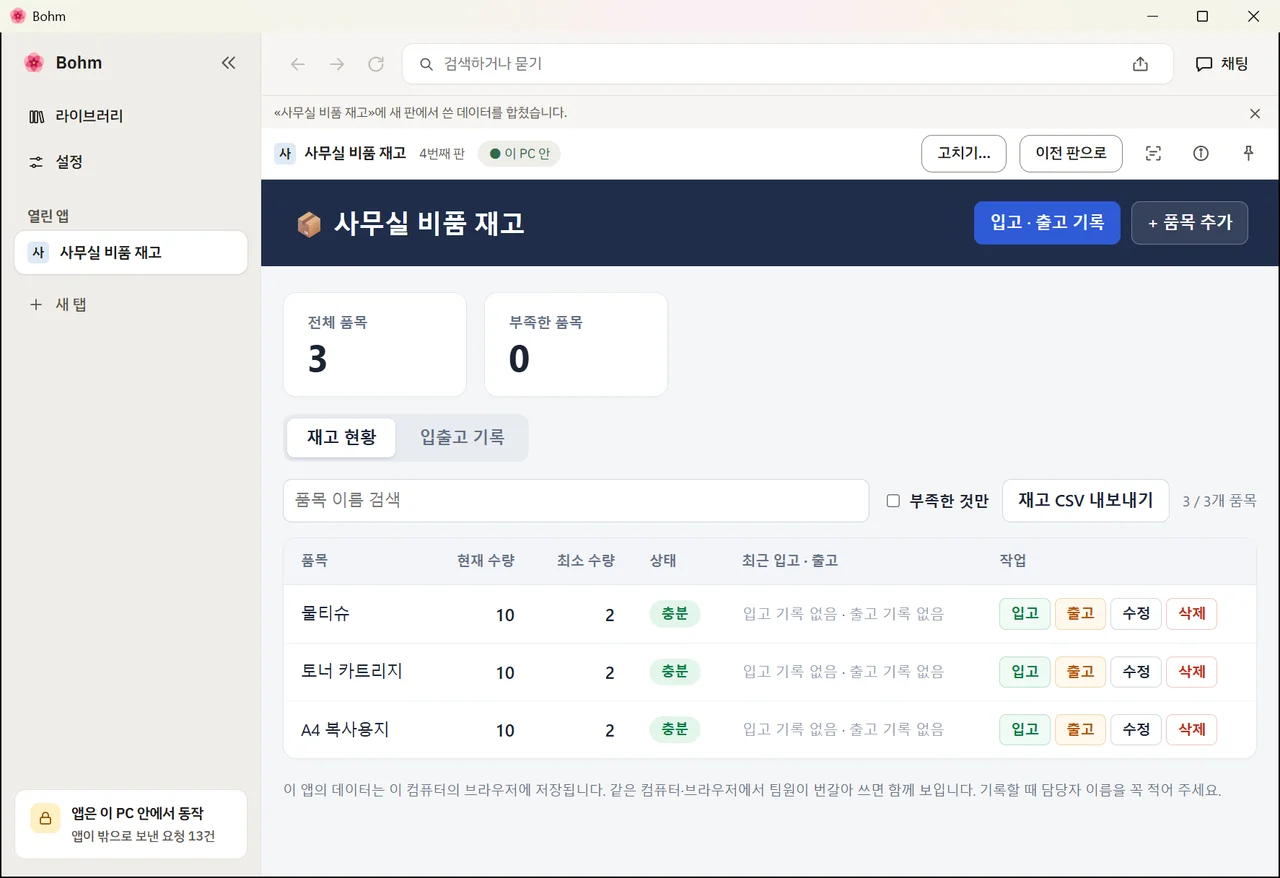Viewport: 1280px width, 878px height.
Task: Click the screenshot capture icon in app toolbar
Action: [x=1153, y=154]
